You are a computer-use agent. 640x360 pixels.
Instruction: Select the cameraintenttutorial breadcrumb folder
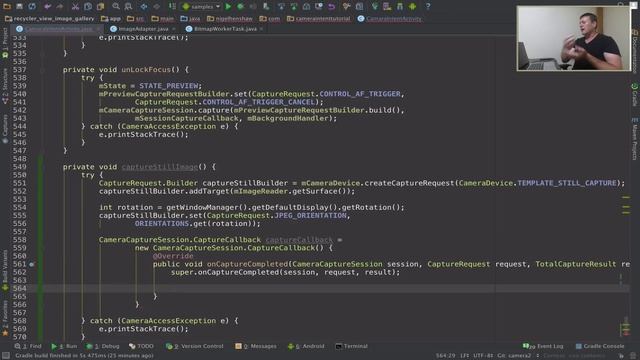coord(318,18)
